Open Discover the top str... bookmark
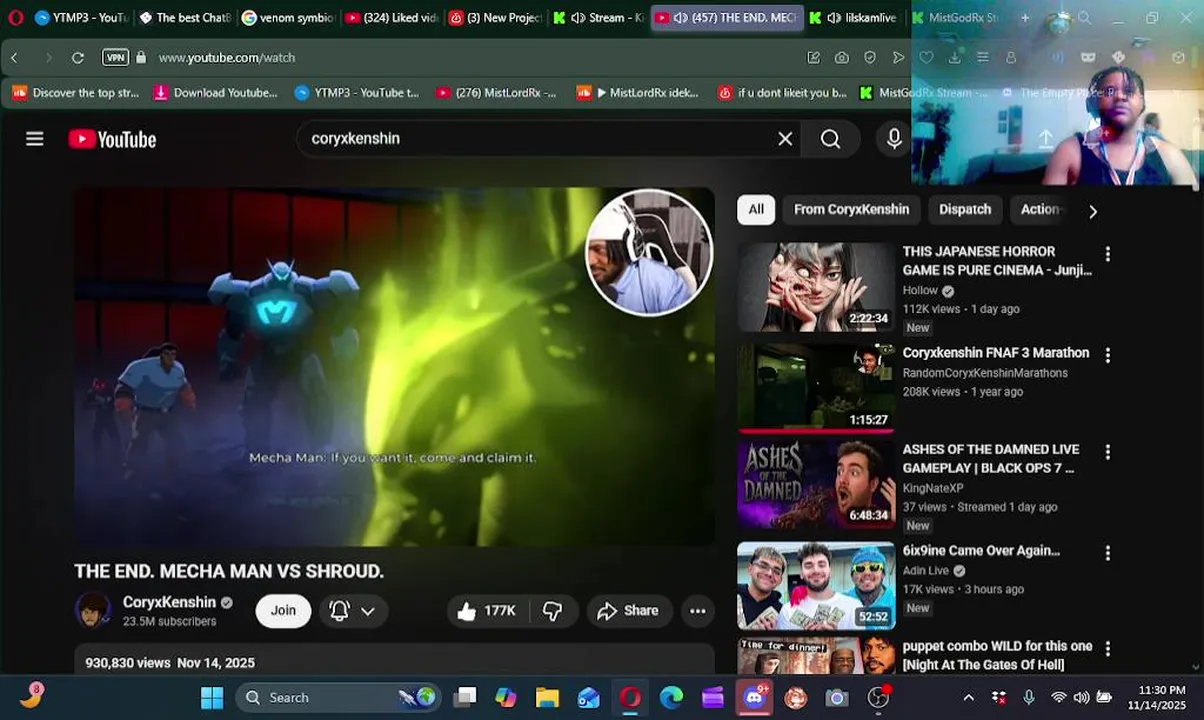Image resolution: width=1204 pixels, height=720 pixels. click(x=76, y=93)
